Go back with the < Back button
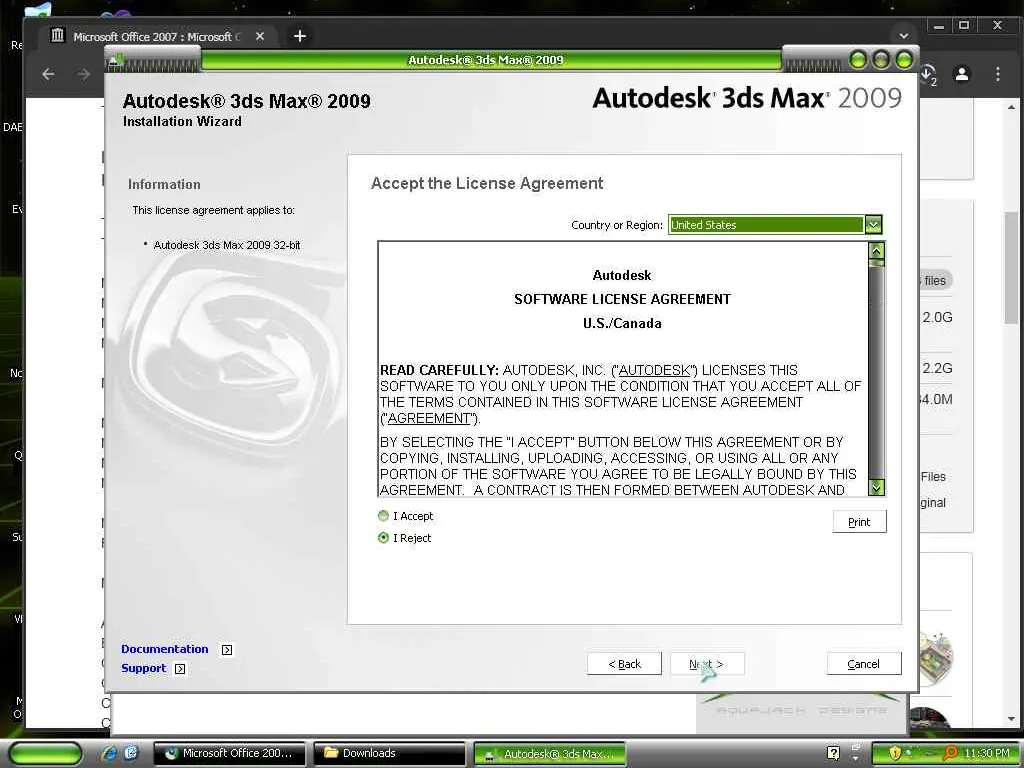 coord(624,664)
